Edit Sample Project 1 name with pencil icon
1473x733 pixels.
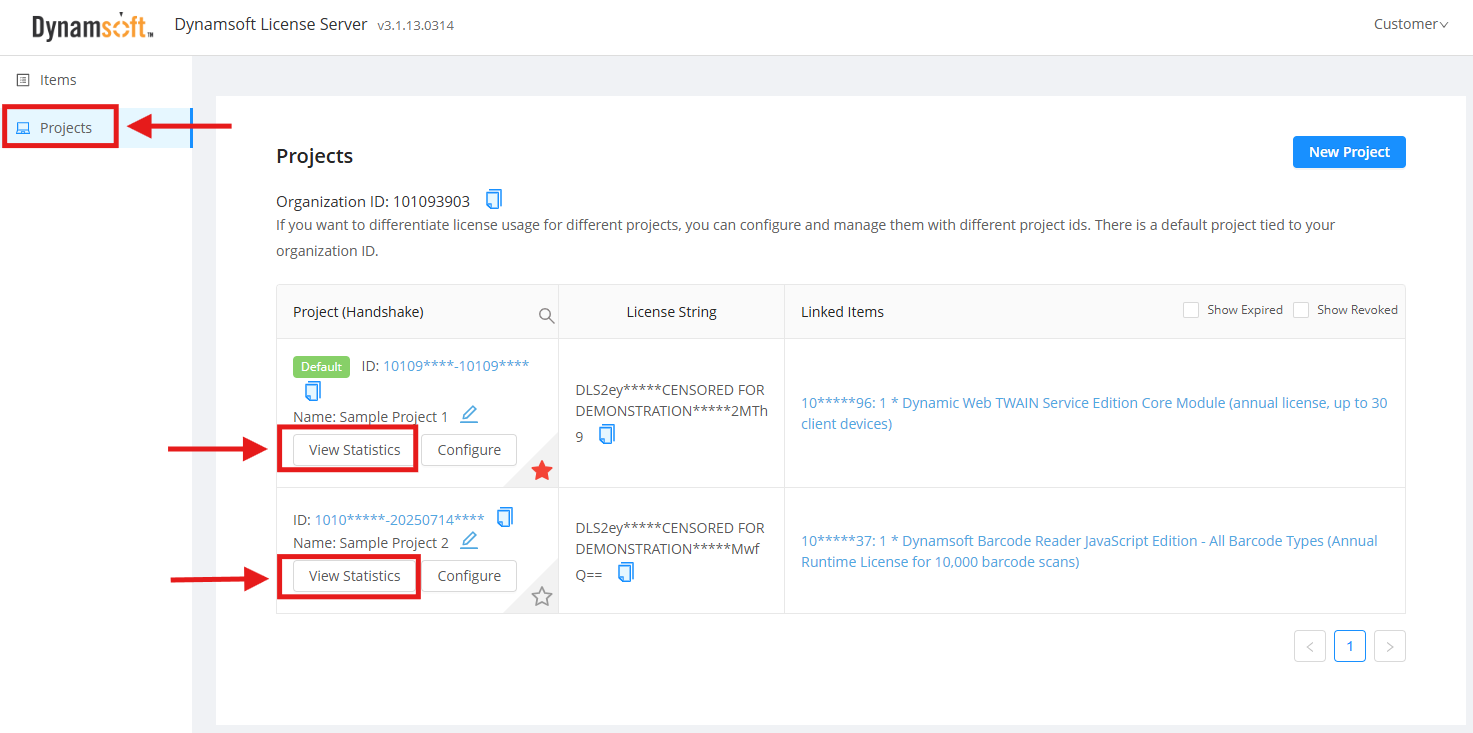469,414
